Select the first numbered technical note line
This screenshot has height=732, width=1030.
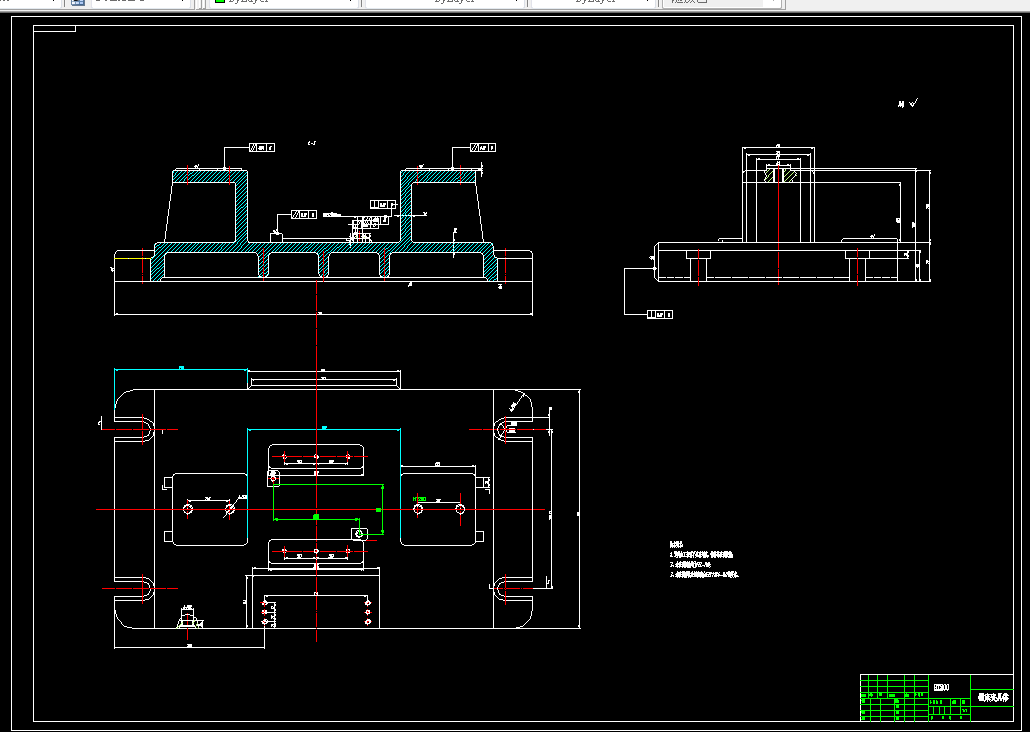coord(702,555)
